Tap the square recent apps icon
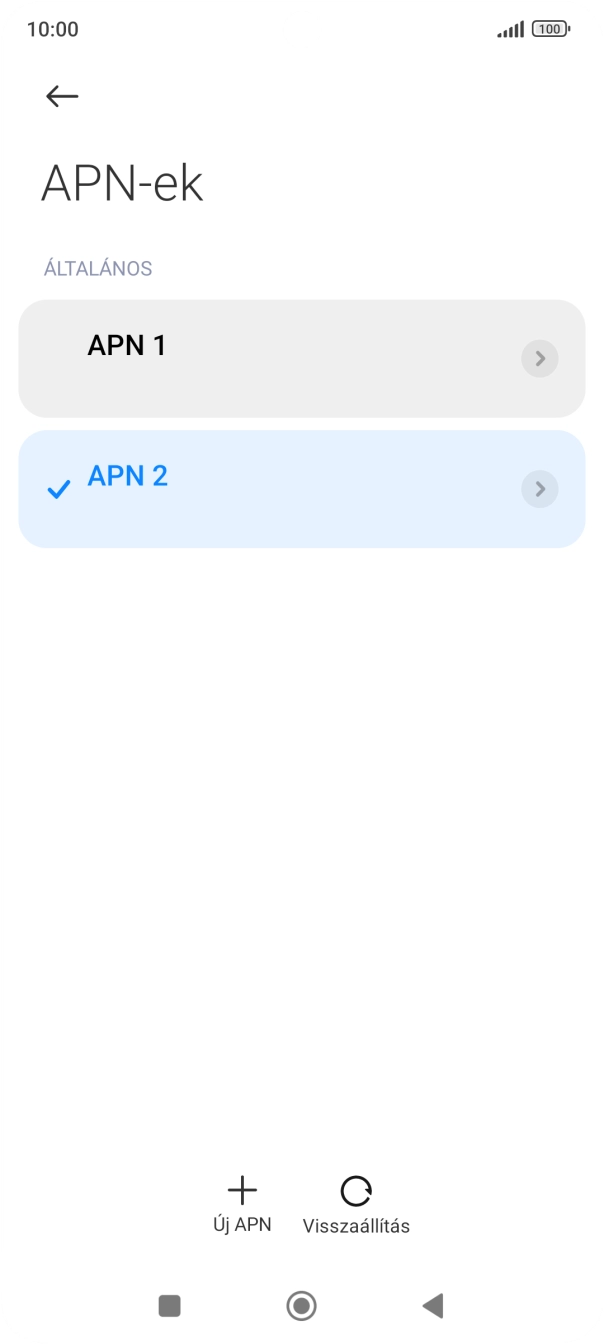 coord(170,1305)
